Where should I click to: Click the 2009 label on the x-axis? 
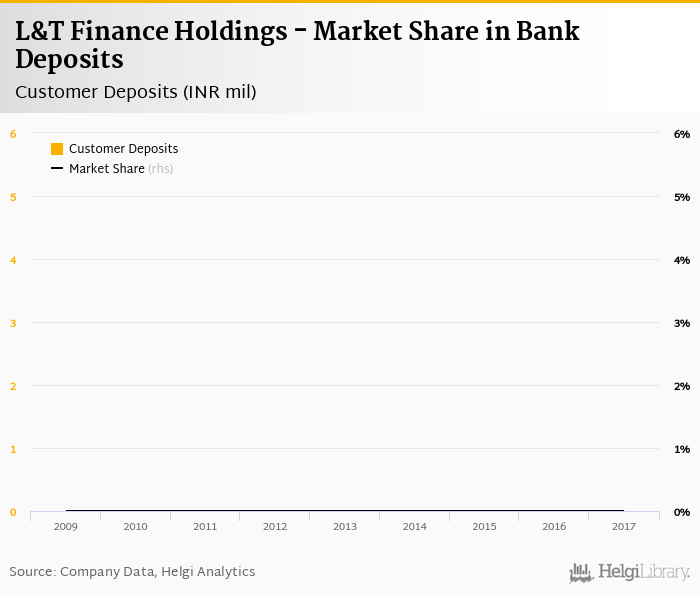point(66,526)
